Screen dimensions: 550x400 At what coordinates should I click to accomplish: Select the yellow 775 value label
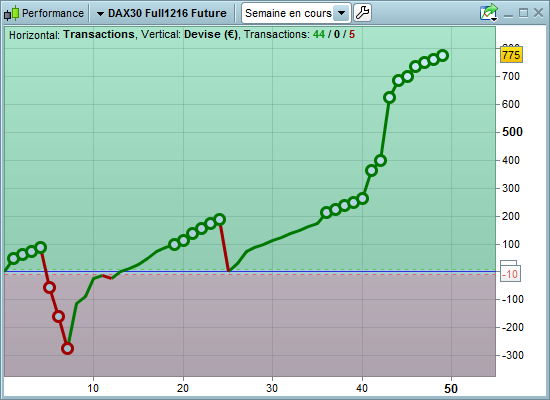coord(511,55)
